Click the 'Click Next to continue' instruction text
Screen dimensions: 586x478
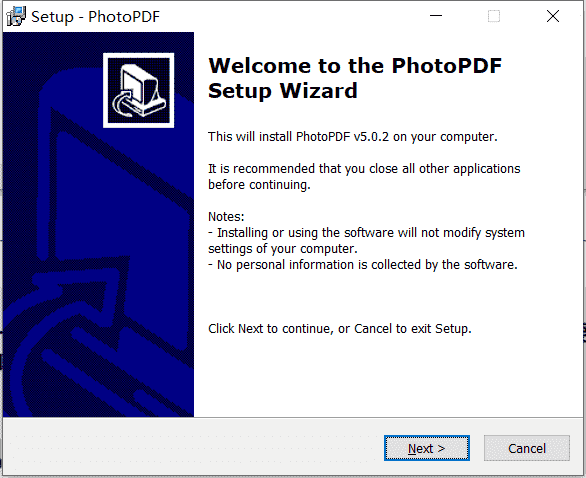340,329
